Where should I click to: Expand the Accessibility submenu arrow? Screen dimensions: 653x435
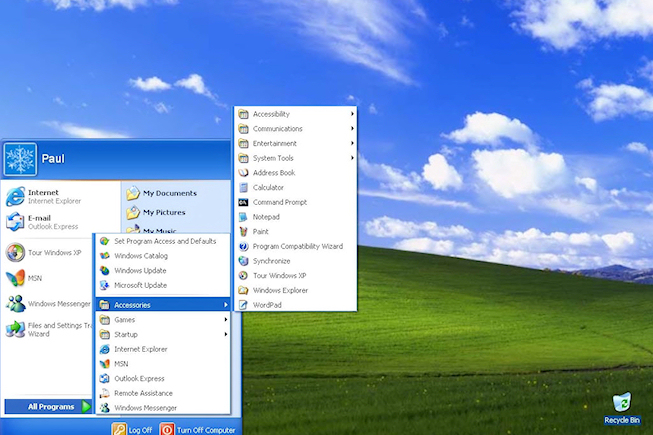(352, 114)
